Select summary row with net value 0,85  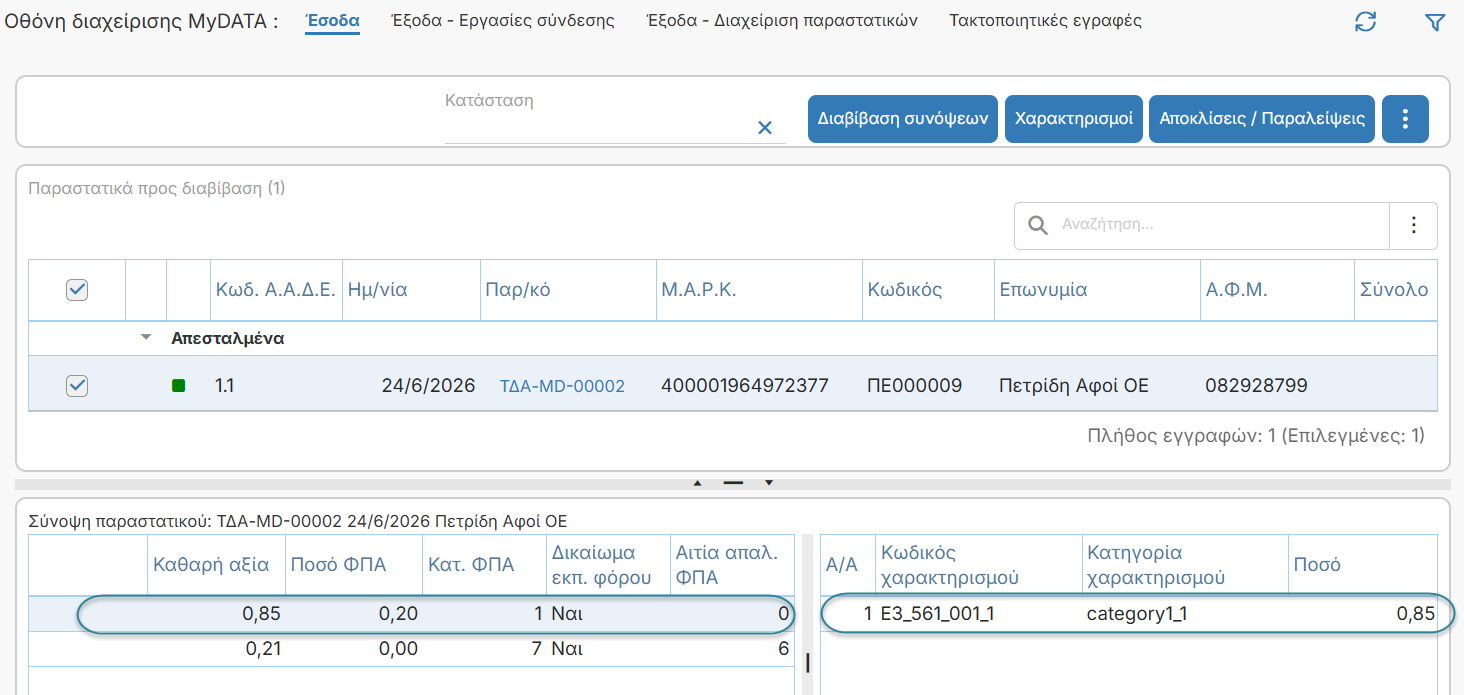point(411,614)
